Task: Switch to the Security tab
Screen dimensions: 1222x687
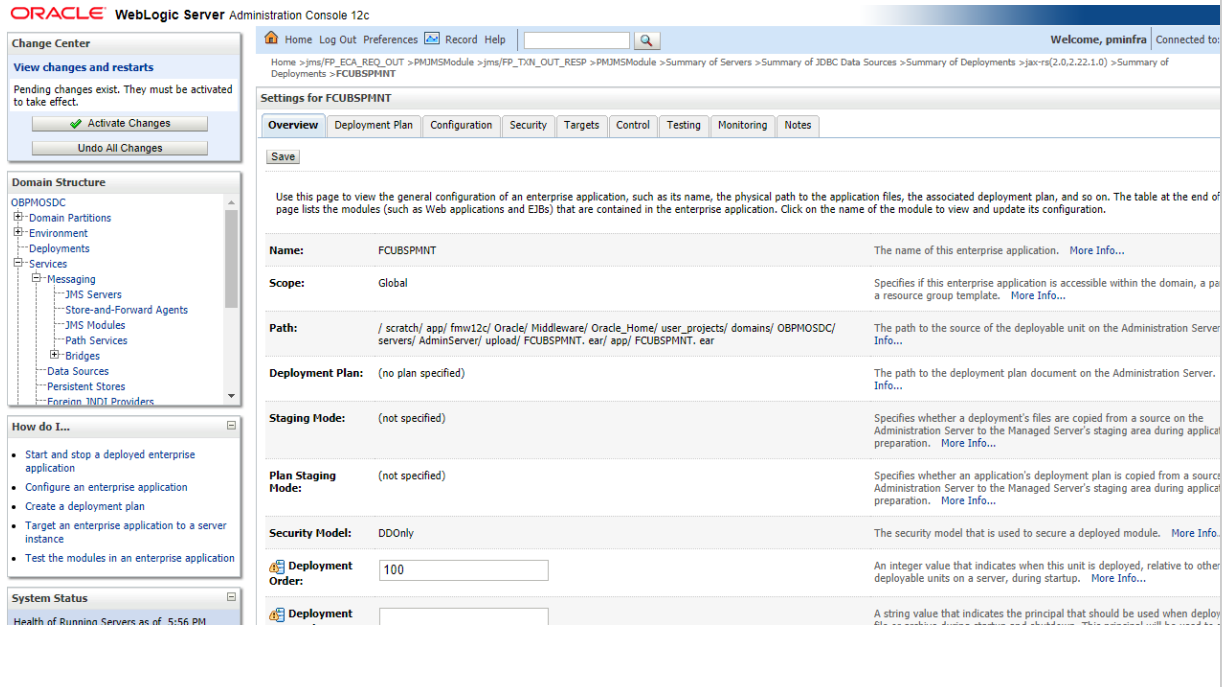Action: click(528, 125)
